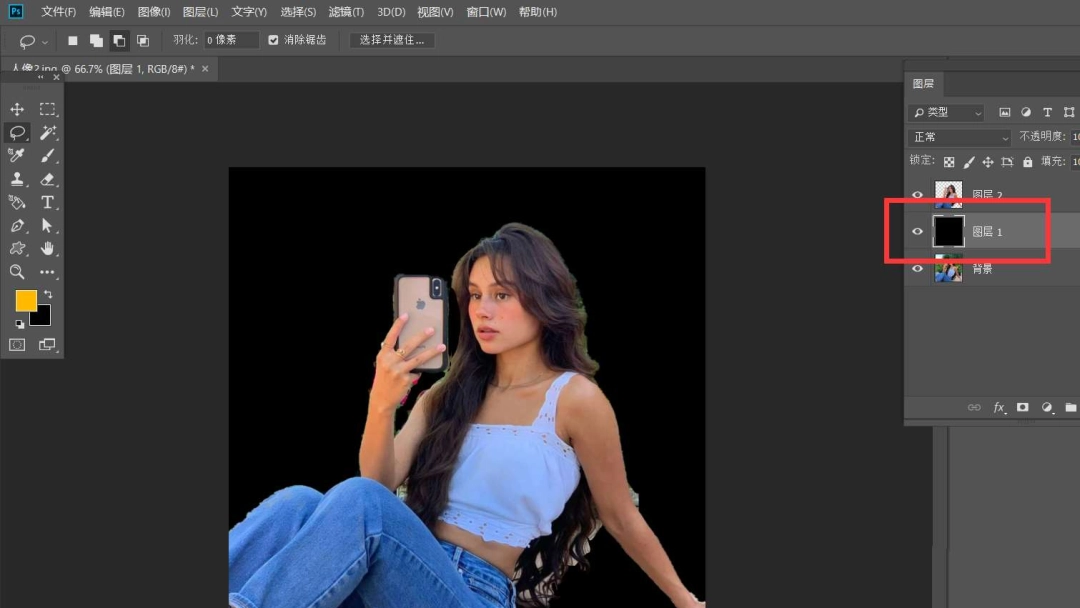Open the Lasso tool preset picker
The width and height of the screenshot is (1080, 608).
[x=32, y=41]
